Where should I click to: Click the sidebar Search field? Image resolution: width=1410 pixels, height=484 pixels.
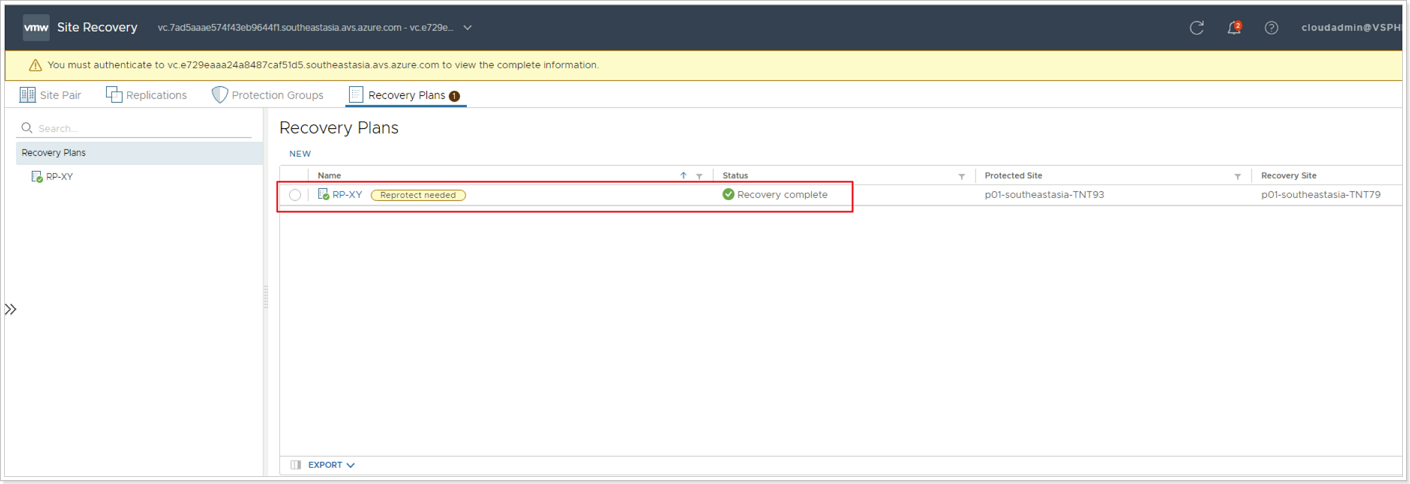pos(134,128)
